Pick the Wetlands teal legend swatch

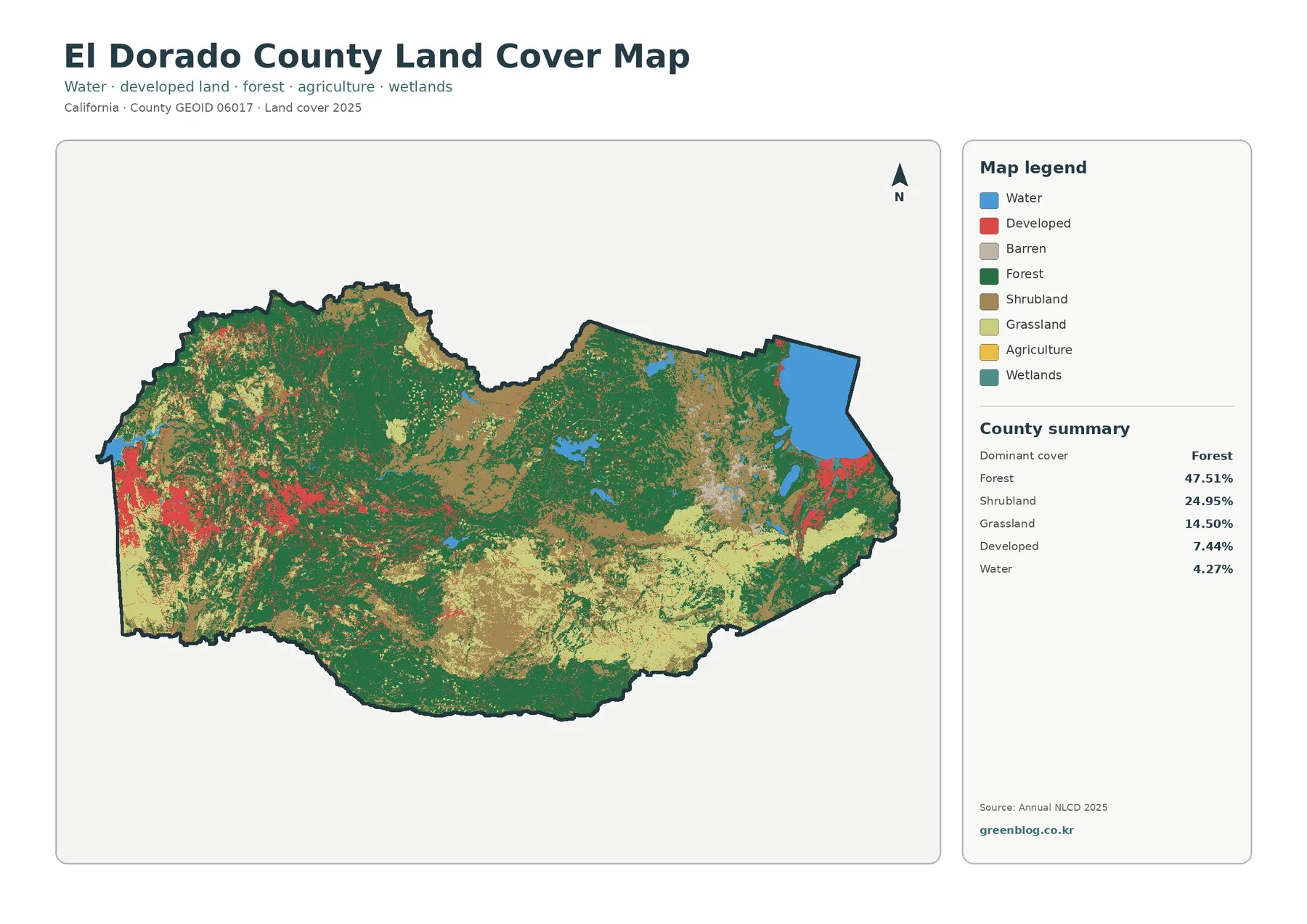tap(989, 377)
